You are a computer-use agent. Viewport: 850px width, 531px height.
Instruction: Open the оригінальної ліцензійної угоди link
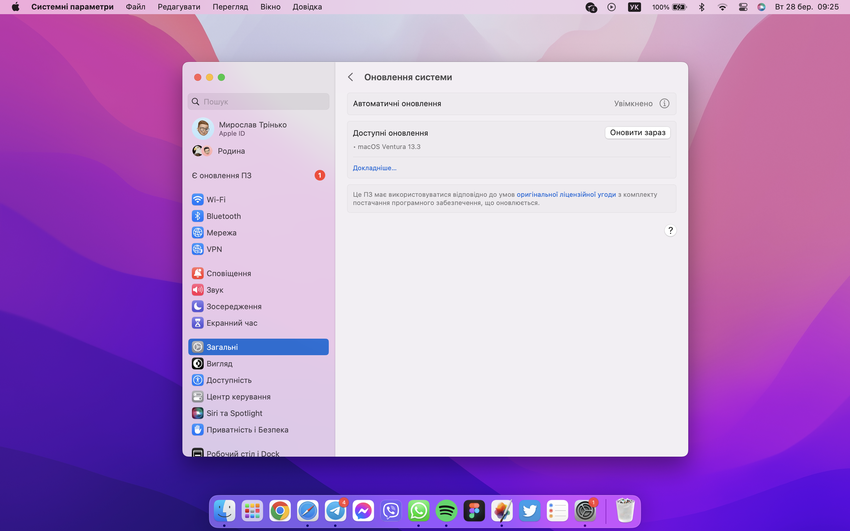point(566,194)
